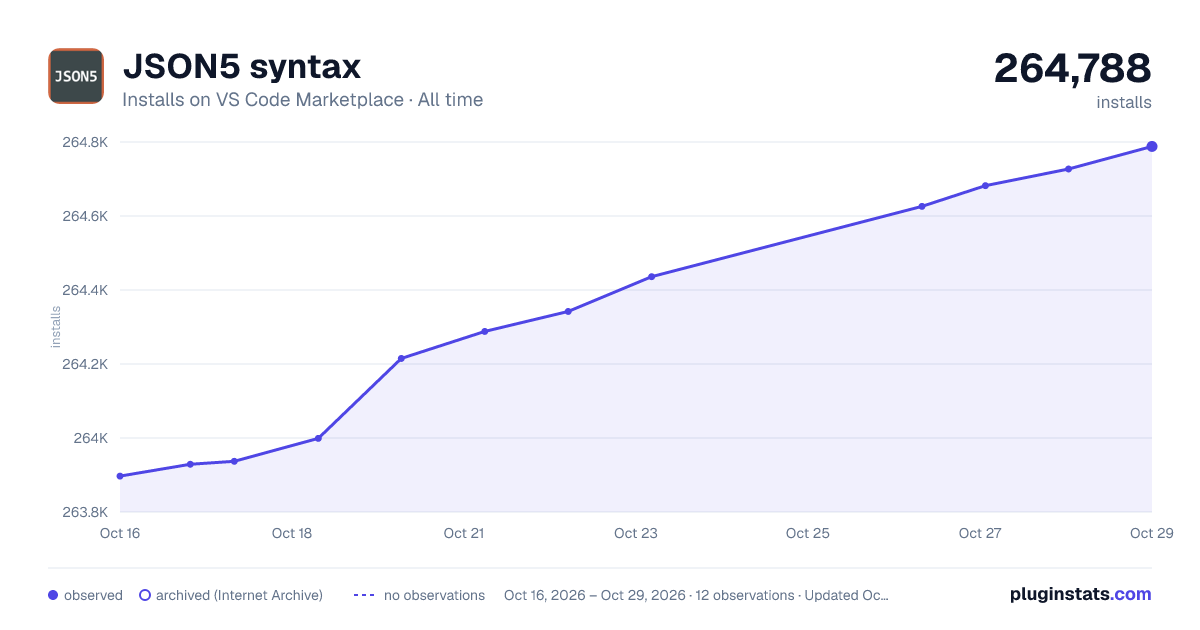Click the data point between Oct 27 and Oct 29

tap(1068, 169)
